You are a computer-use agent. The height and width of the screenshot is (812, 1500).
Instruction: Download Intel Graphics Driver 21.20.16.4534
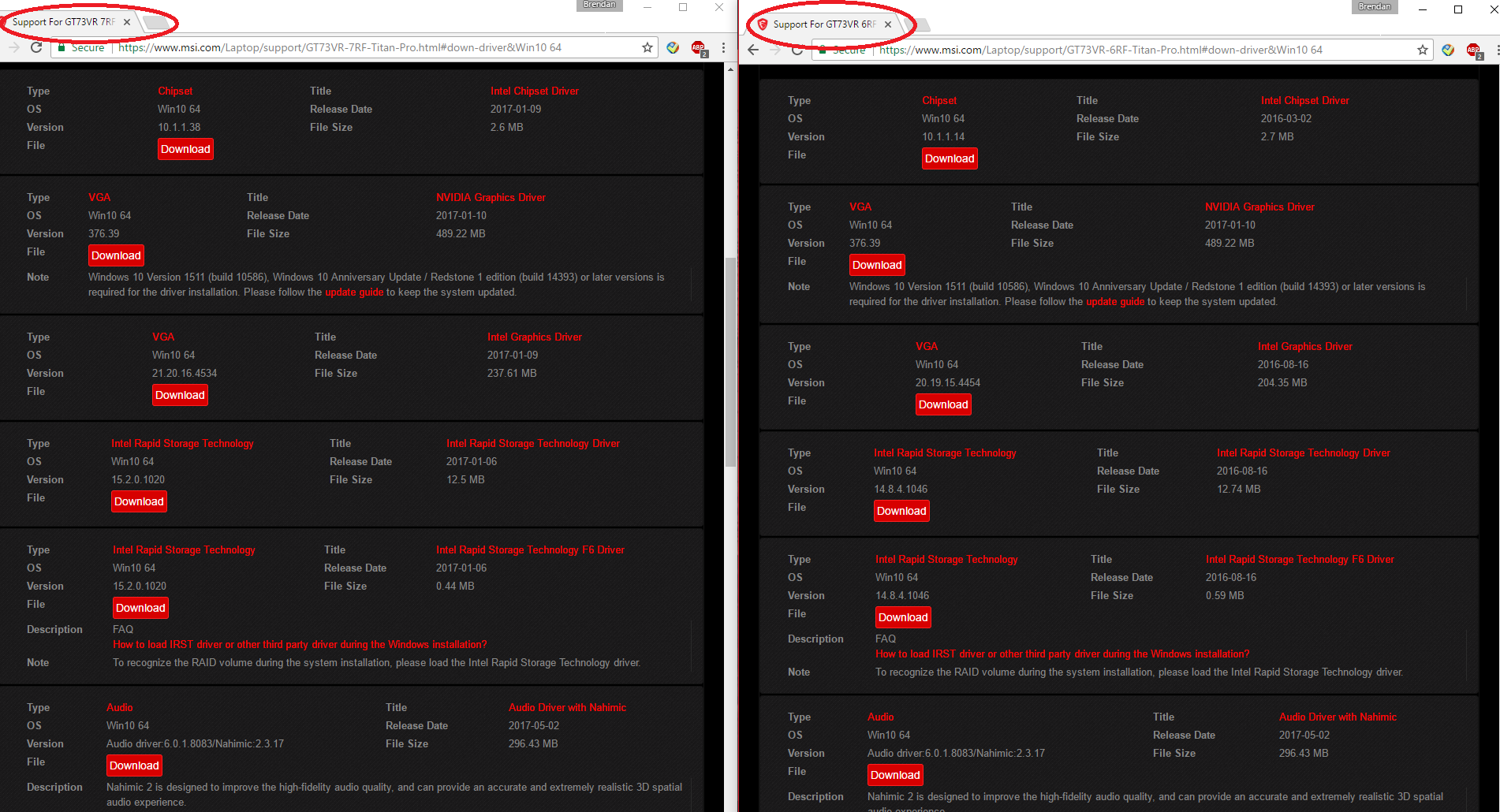coord(180,395)
